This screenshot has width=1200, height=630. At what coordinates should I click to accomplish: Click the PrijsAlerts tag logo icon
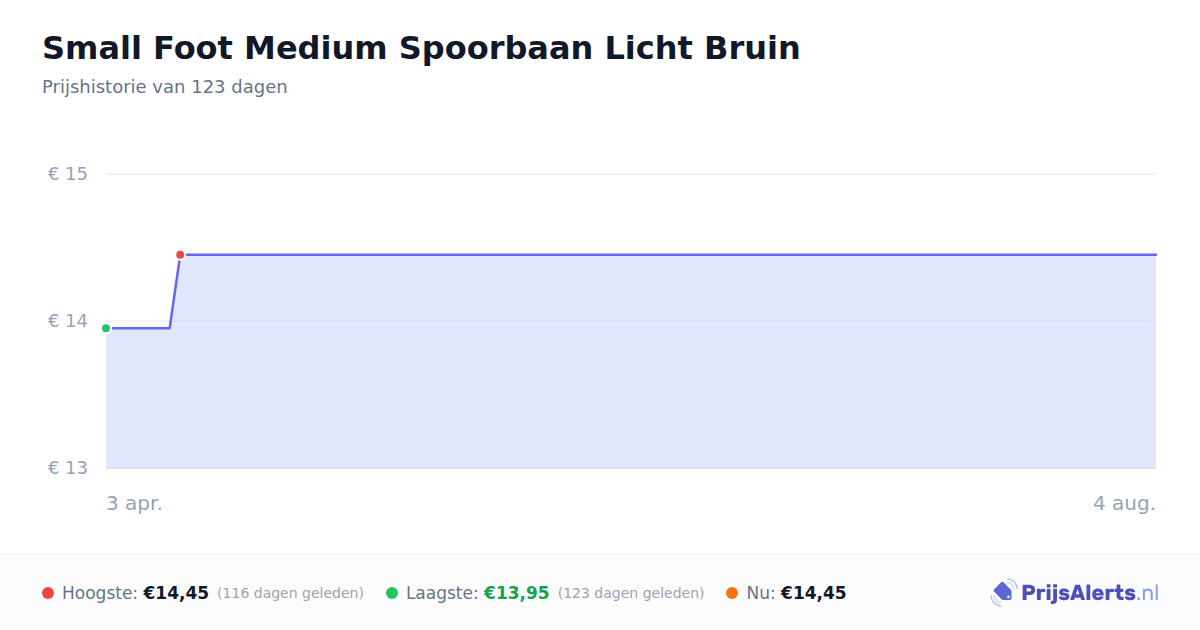click(x=1003, y=593)
